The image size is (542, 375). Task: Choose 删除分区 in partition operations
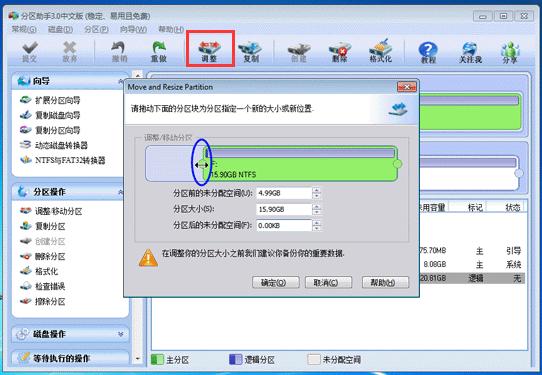[43, 256]
